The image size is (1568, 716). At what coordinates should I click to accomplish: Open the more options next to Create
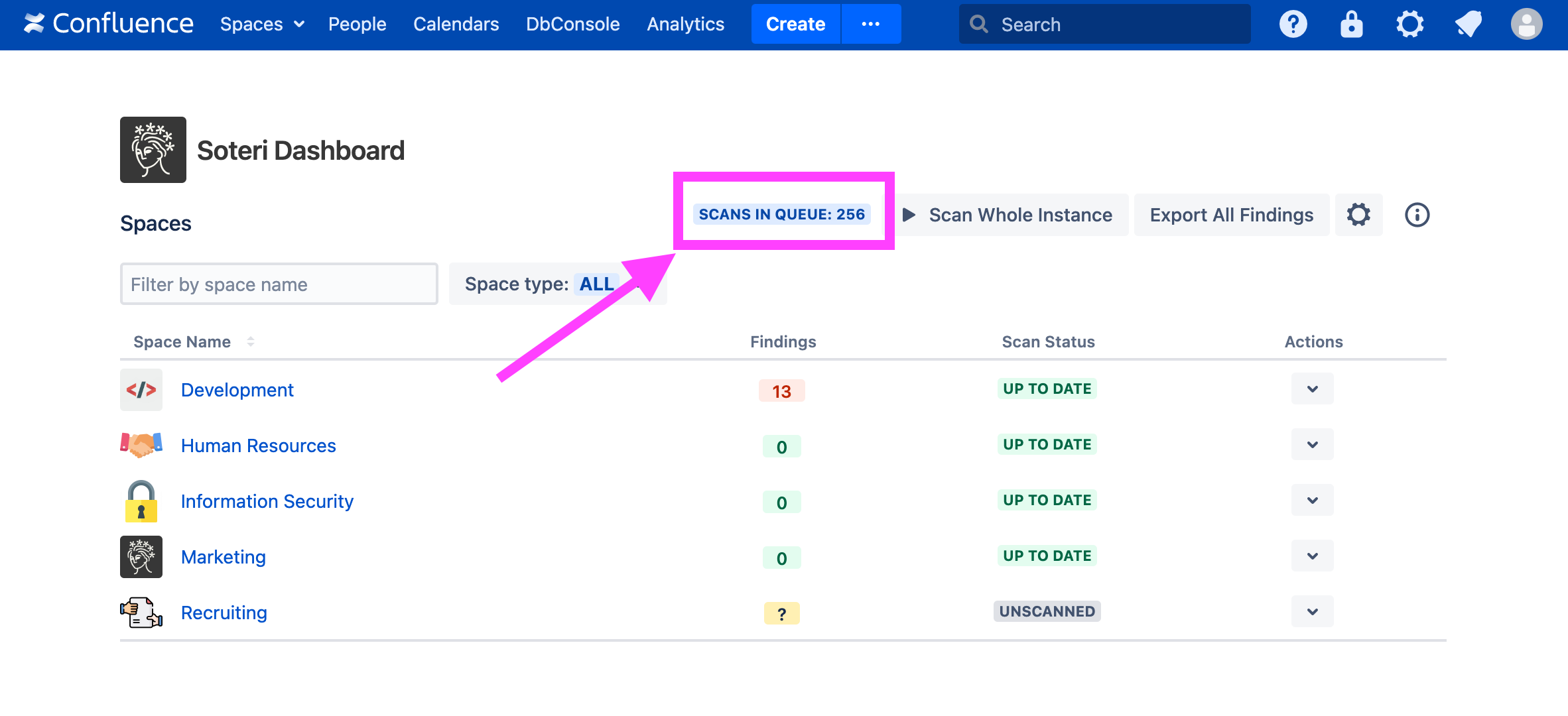pyautogui.click(x=870, y=25)
